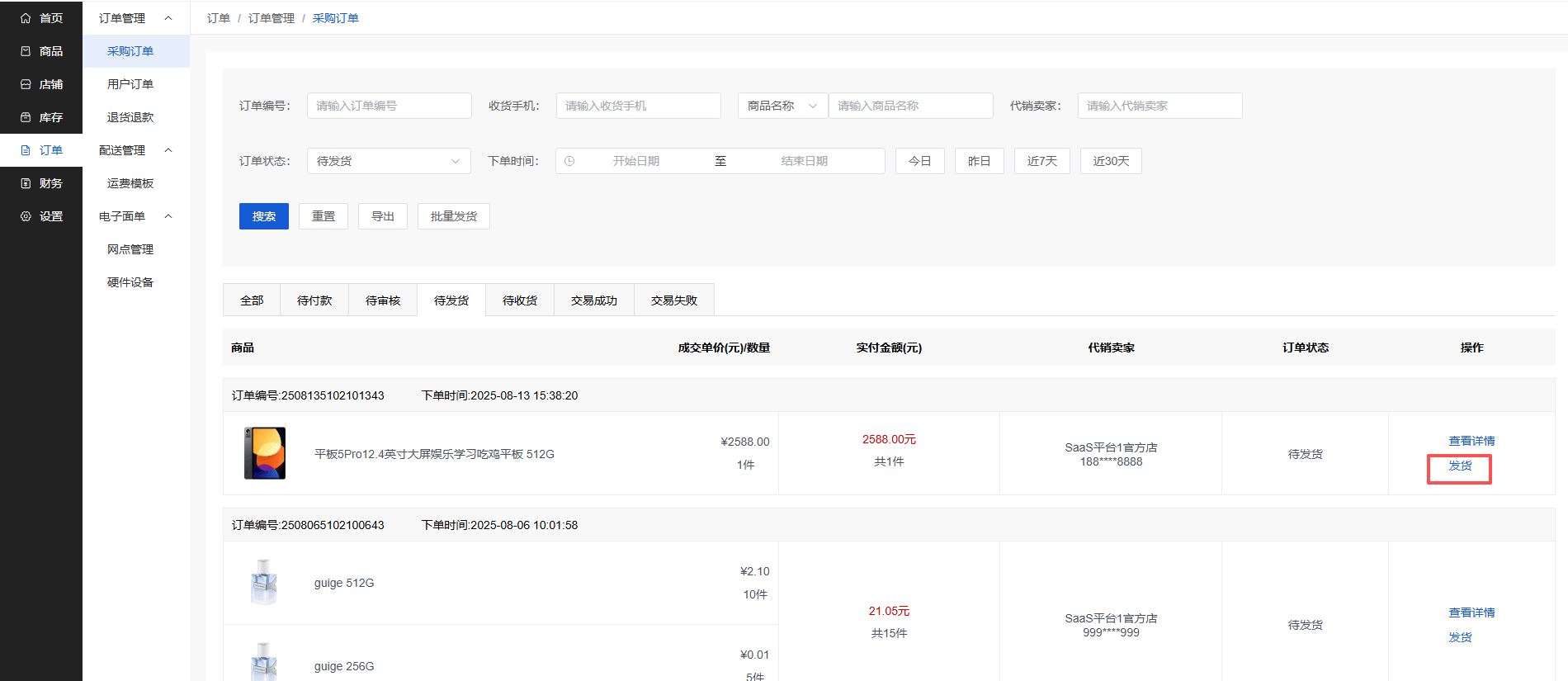
Task: Switch to the 待发货 tab
Action: pyautogui.click(x=451, y=300)
